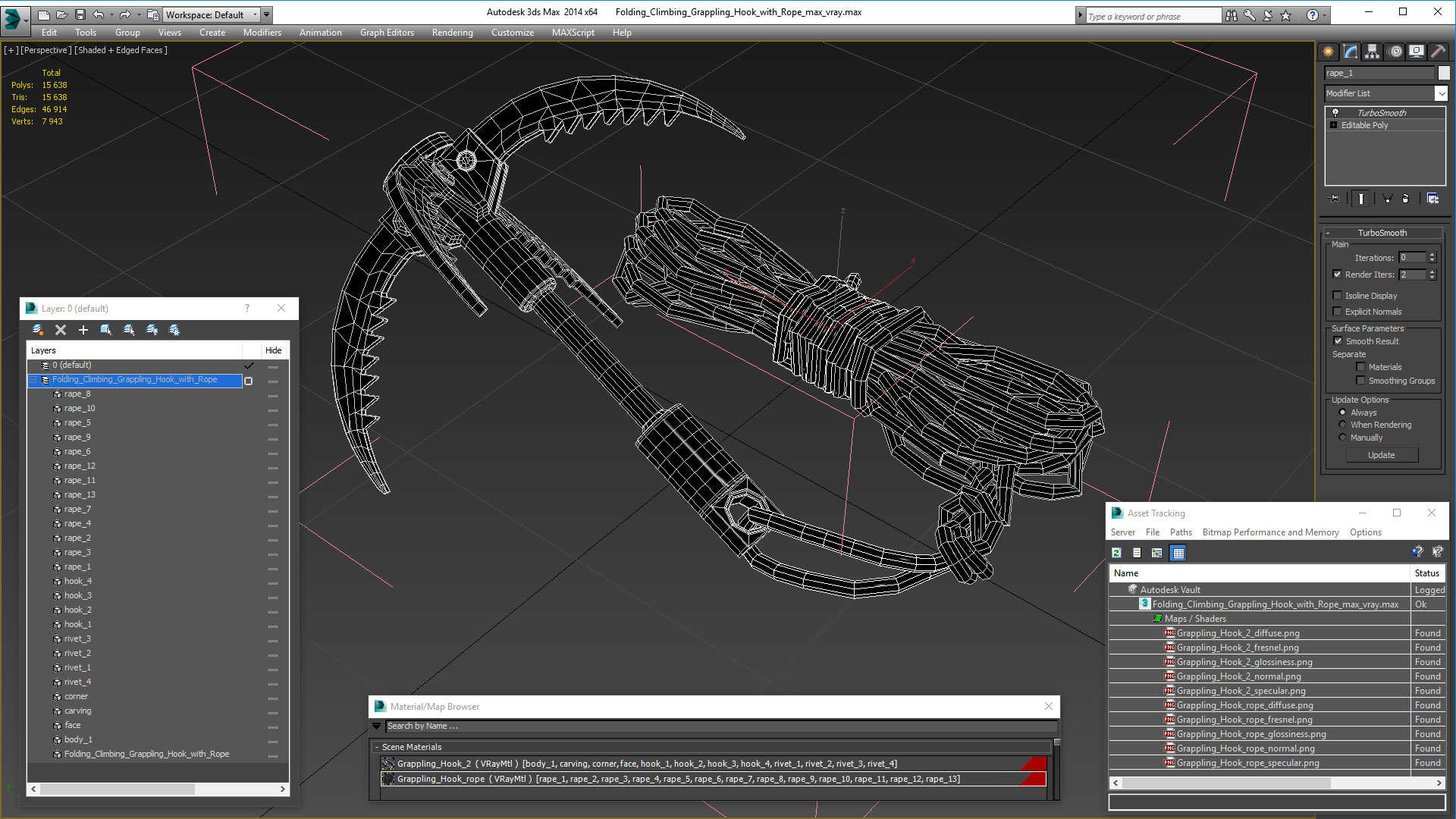Image resolution: width=1456 pixels, height=819 pixels.
Task: Open the Modify command panel tab
Action: [1351, 52]
